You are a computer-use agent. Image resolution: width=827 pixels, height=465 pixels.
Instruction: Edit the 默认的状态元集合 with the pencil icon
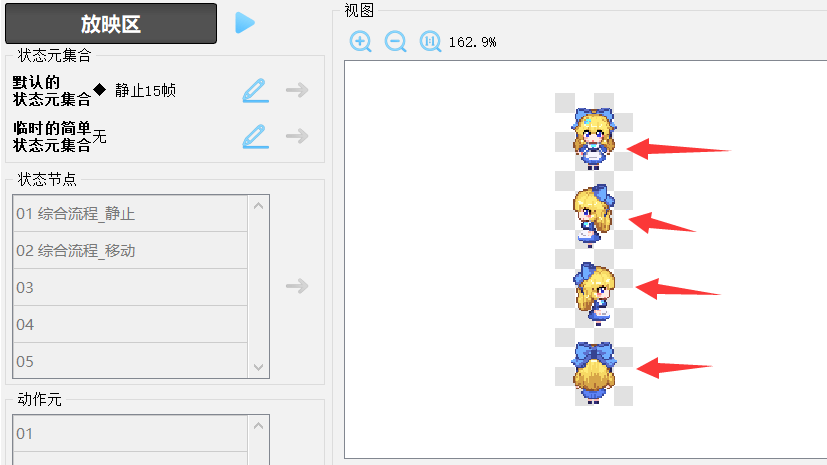click(256, 91)
